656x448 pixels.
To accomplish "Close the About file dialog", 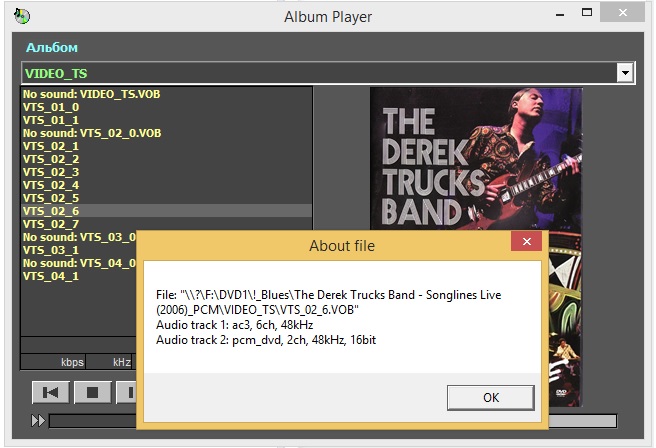I will pyautogui.click(x=526, y=241).
